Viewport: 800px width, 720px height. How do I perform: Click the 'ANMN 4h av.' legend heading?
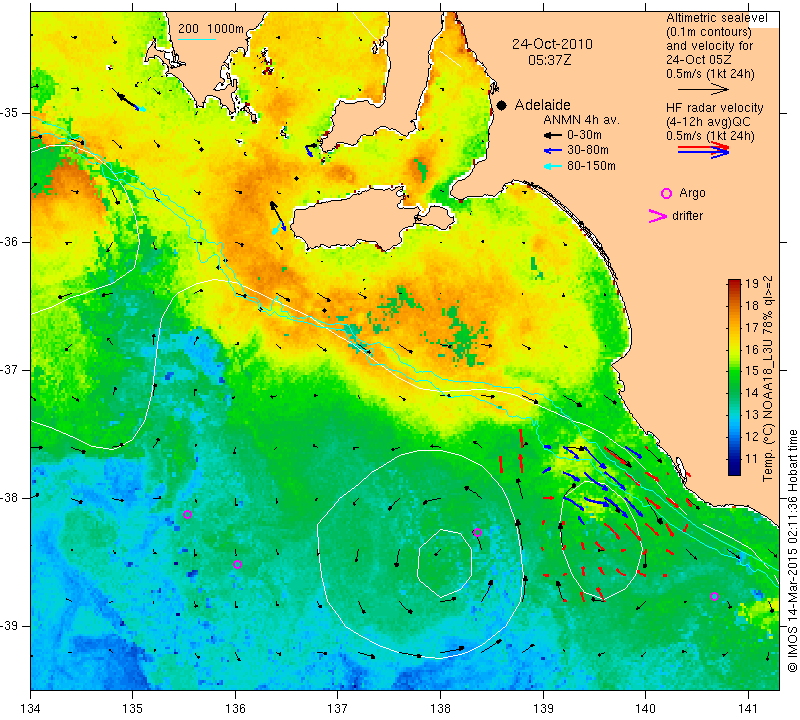(581, 120)
